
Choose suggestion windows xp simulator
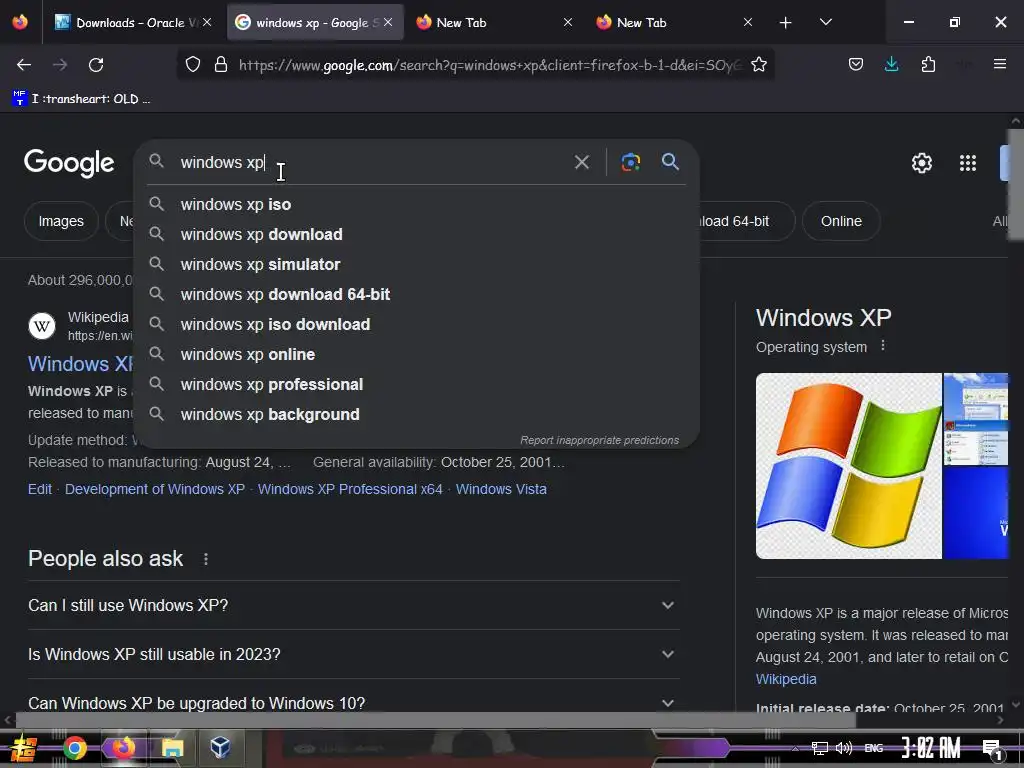pos(417,264)
